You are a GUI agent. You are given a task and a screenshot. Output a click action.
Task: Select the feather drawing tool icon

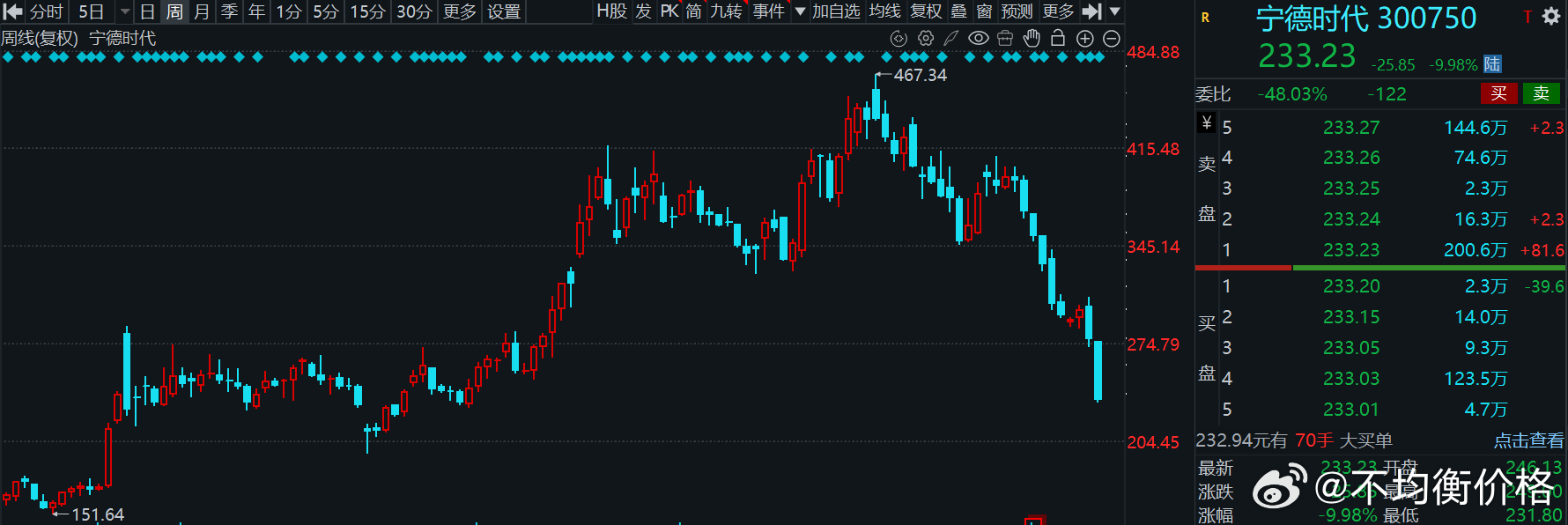(950, 38)
